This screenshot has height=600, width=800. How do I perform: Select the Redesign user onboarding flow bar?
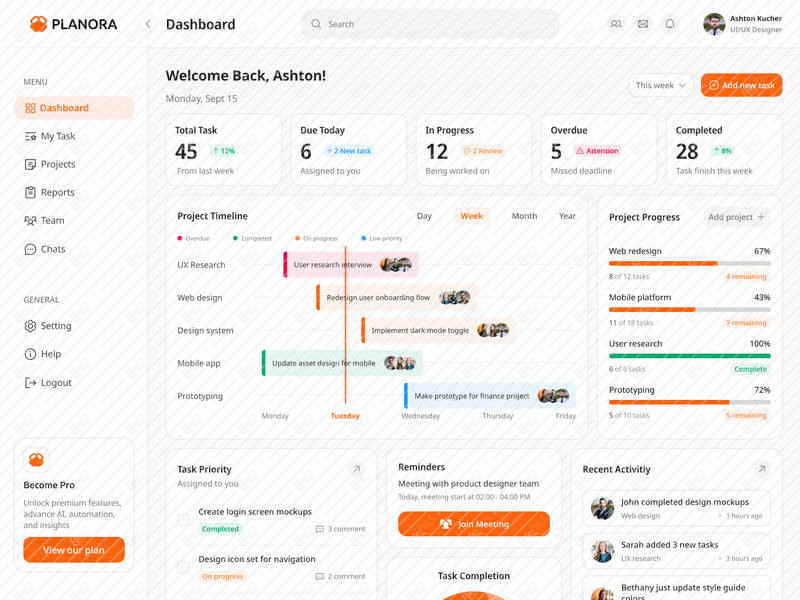click(x=396, y=297)
